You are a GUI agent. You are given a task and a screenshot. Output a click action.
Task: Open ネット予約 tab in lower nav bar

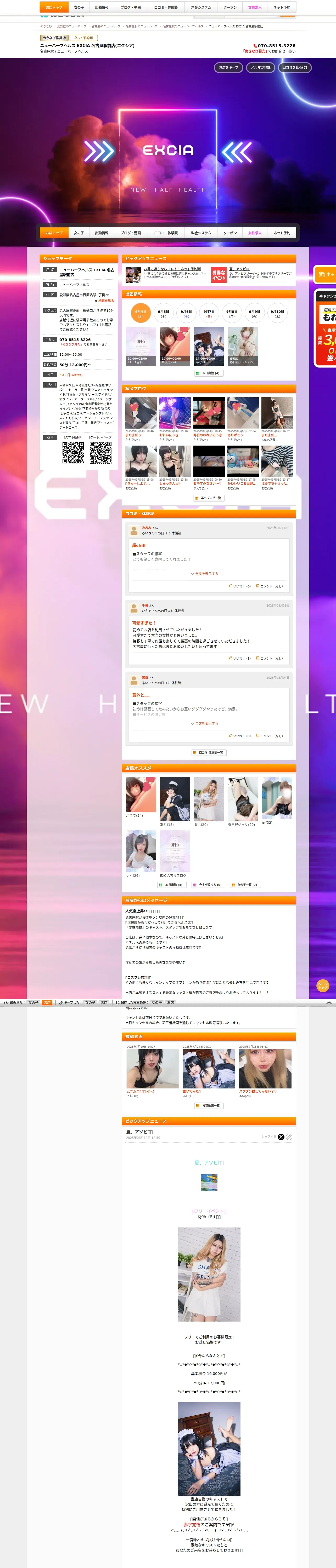[x=282, y=233]
